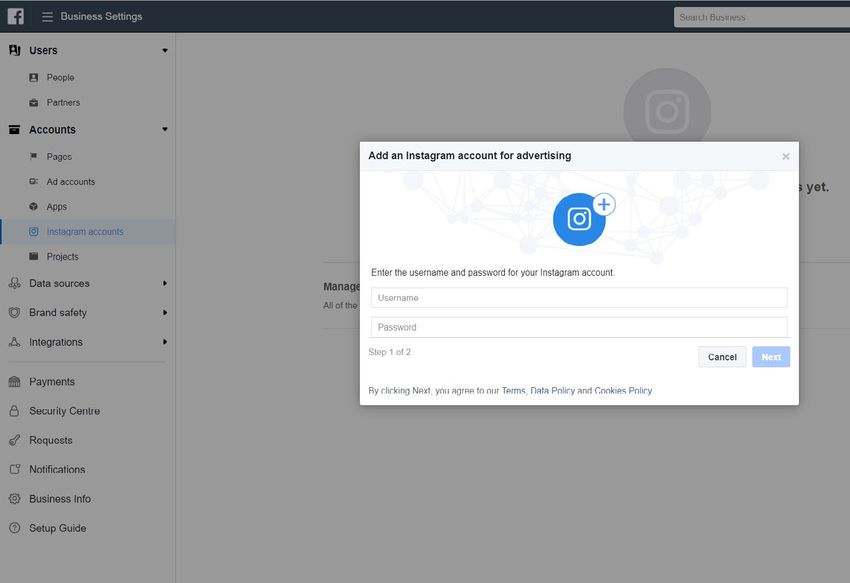Image resolution: width=850 pixels, height=583 pixels.
Task: Open the Payments page
Action: (x=52, y=382)
